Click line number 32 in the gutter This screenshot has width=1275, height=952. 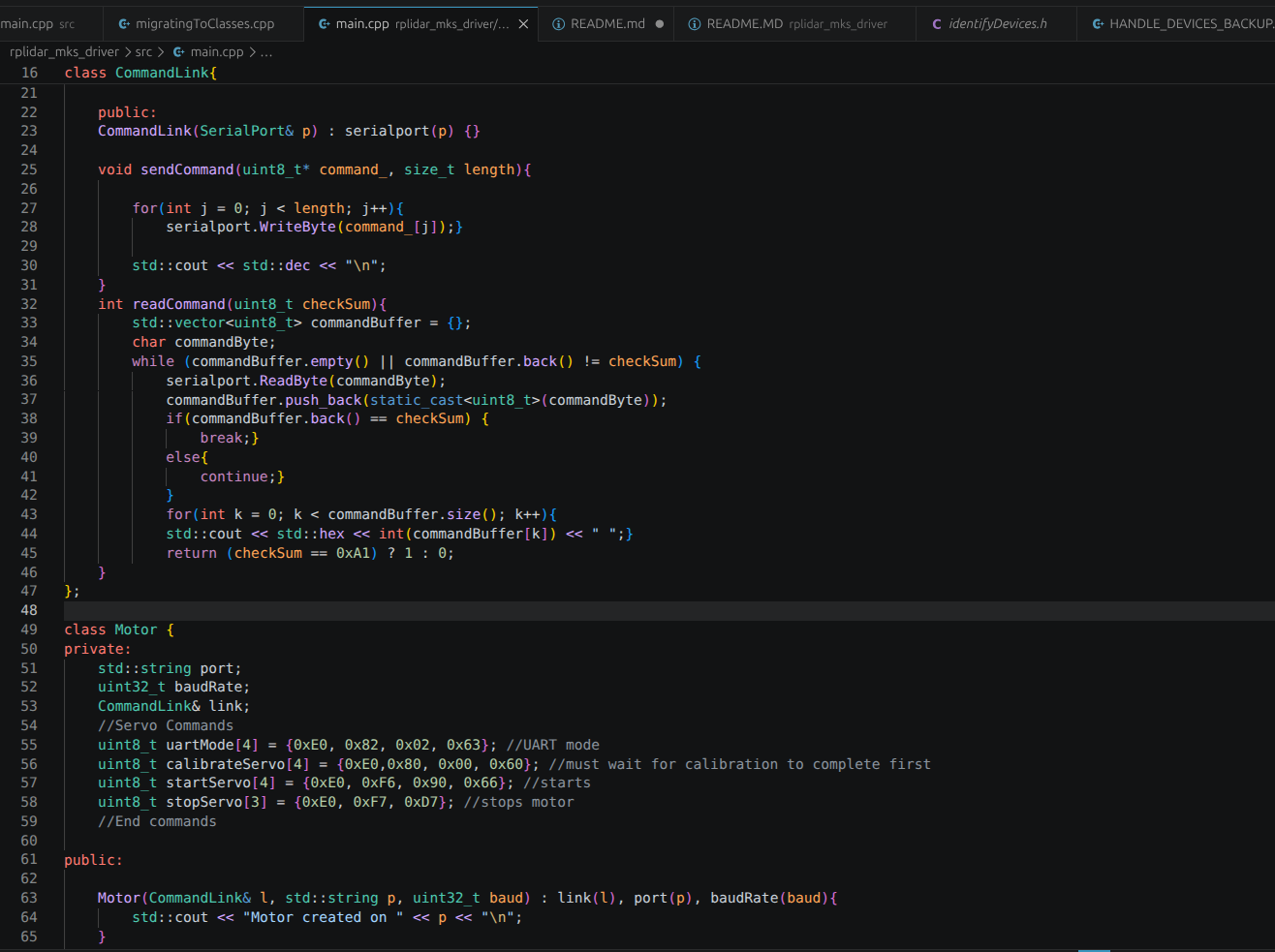(29, 304)
